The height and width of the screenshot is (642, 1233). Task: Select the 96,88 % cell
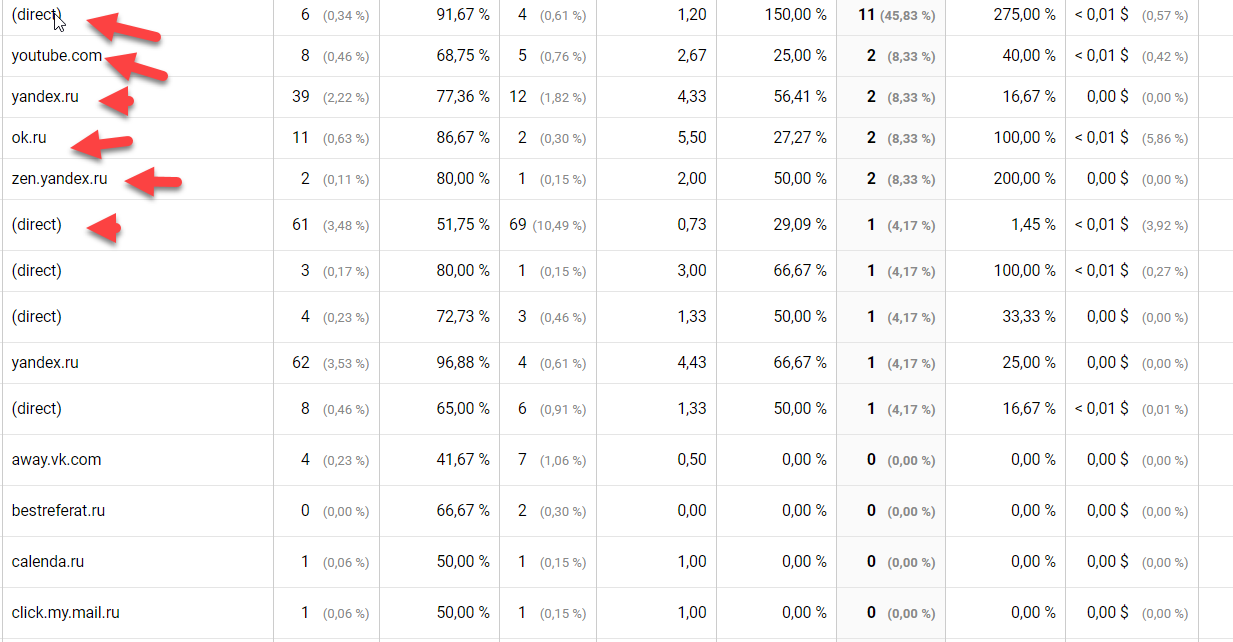coord(463,363)
